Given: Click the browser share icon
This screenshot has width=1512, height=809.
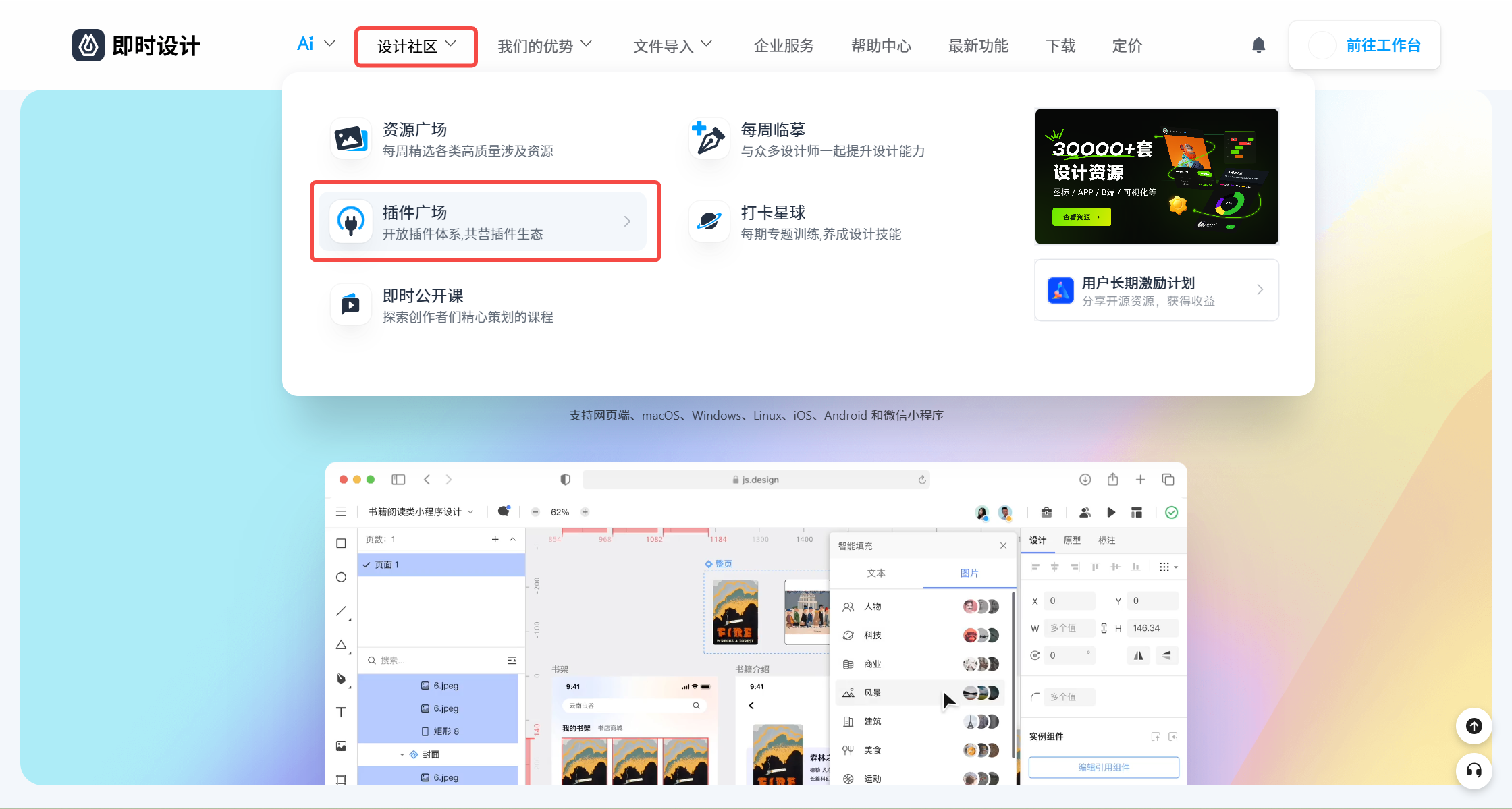Looking at the screenshot, I should [x=1112, y=480].
